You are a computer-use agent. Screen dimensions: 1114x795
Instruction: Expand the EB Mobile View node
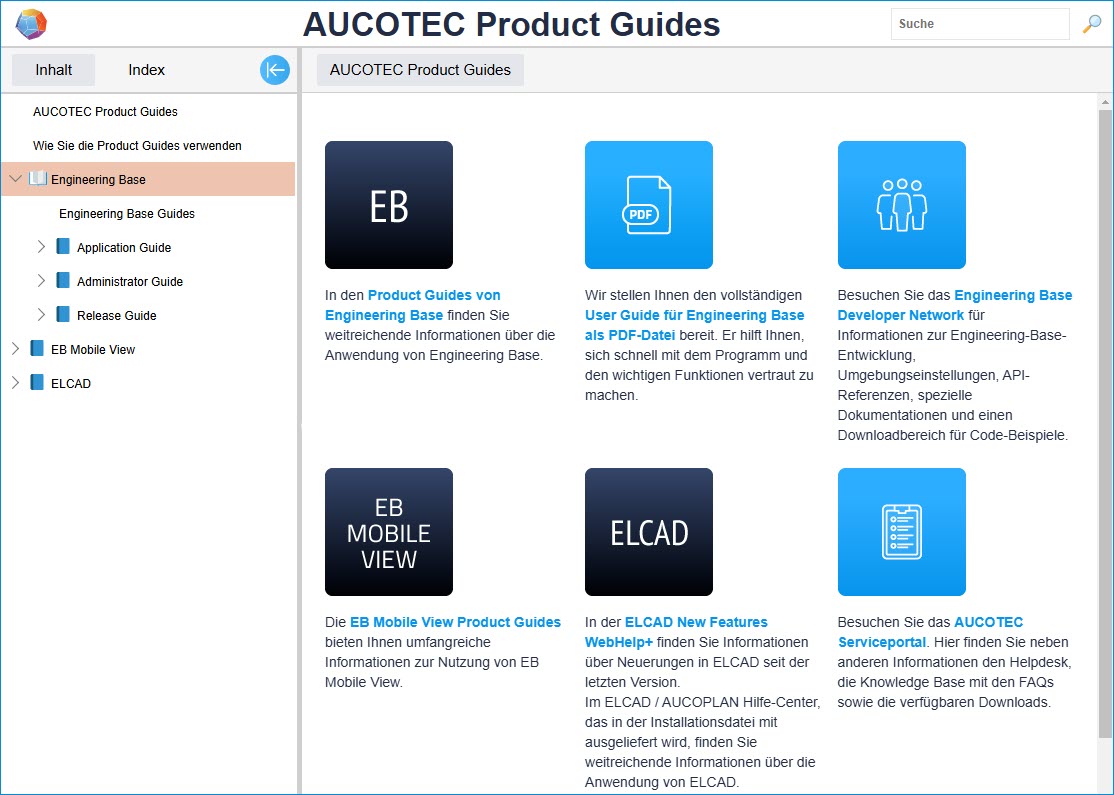coord(15,349)
